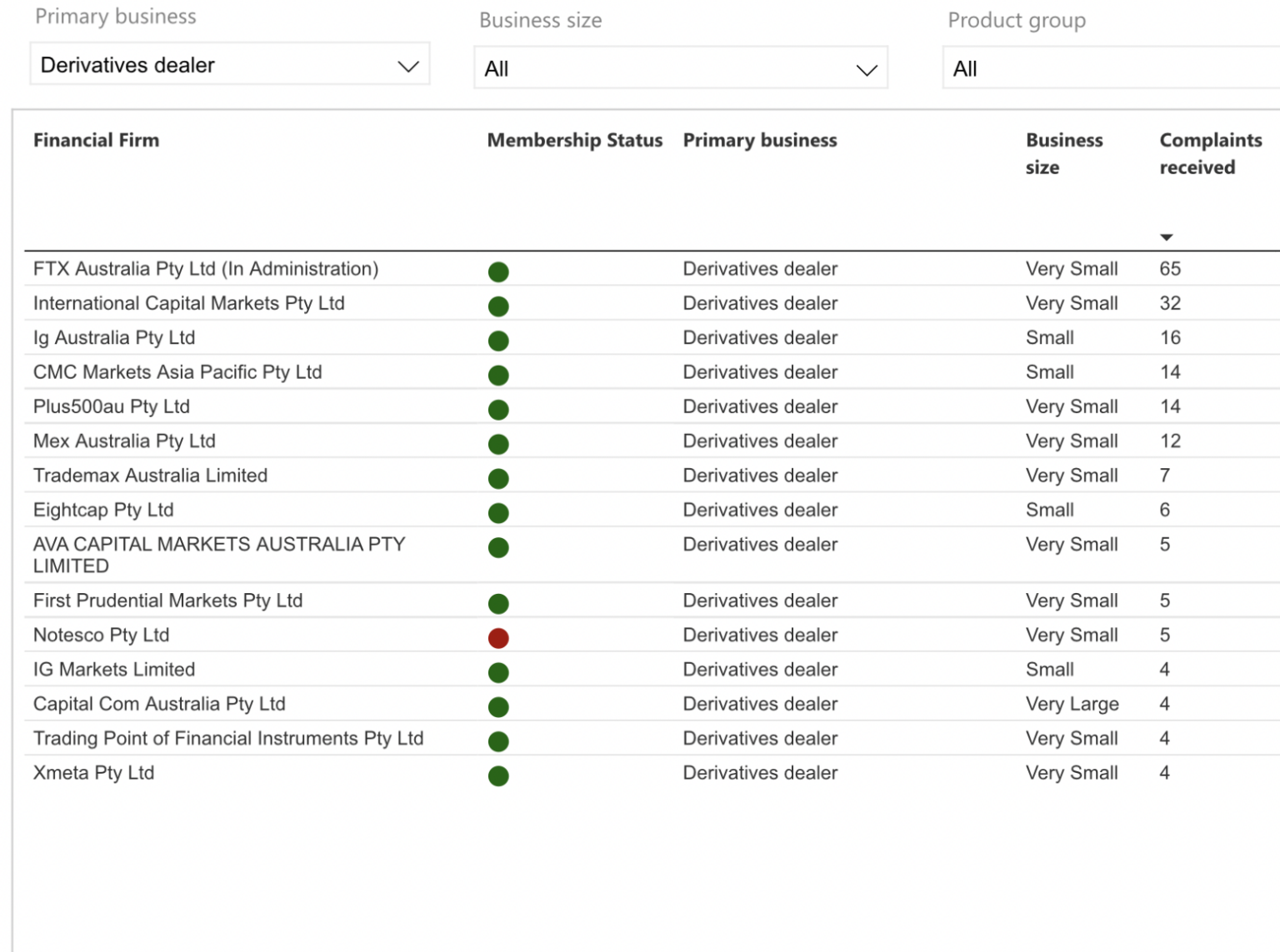Click green status dot for Eightcap Pty Ltd
This screenshot has height=952, width=1280.
[498, 513]
